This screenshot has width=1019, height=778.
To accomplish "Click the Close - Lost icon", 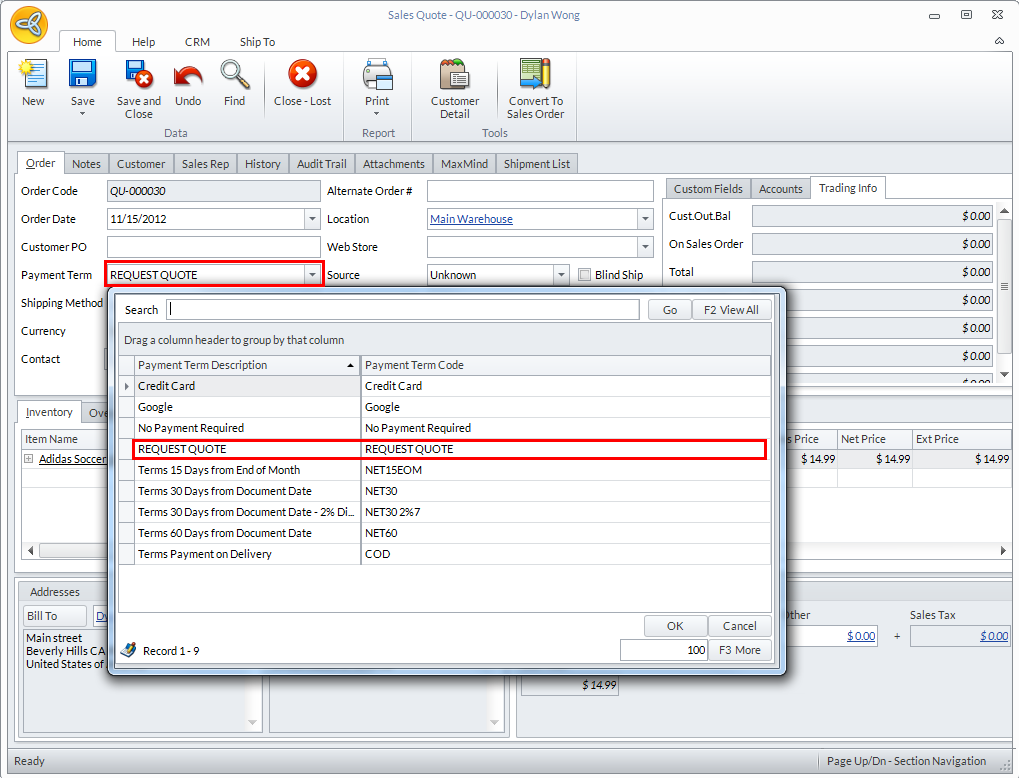I will pyautogui.click(x=302, y=76).
